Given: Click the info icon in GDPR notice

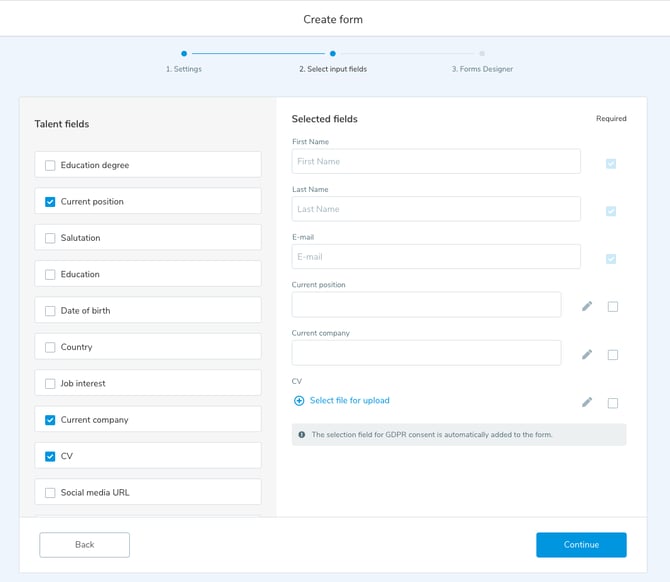Looking at the screenshot, I should pos(301,435).
